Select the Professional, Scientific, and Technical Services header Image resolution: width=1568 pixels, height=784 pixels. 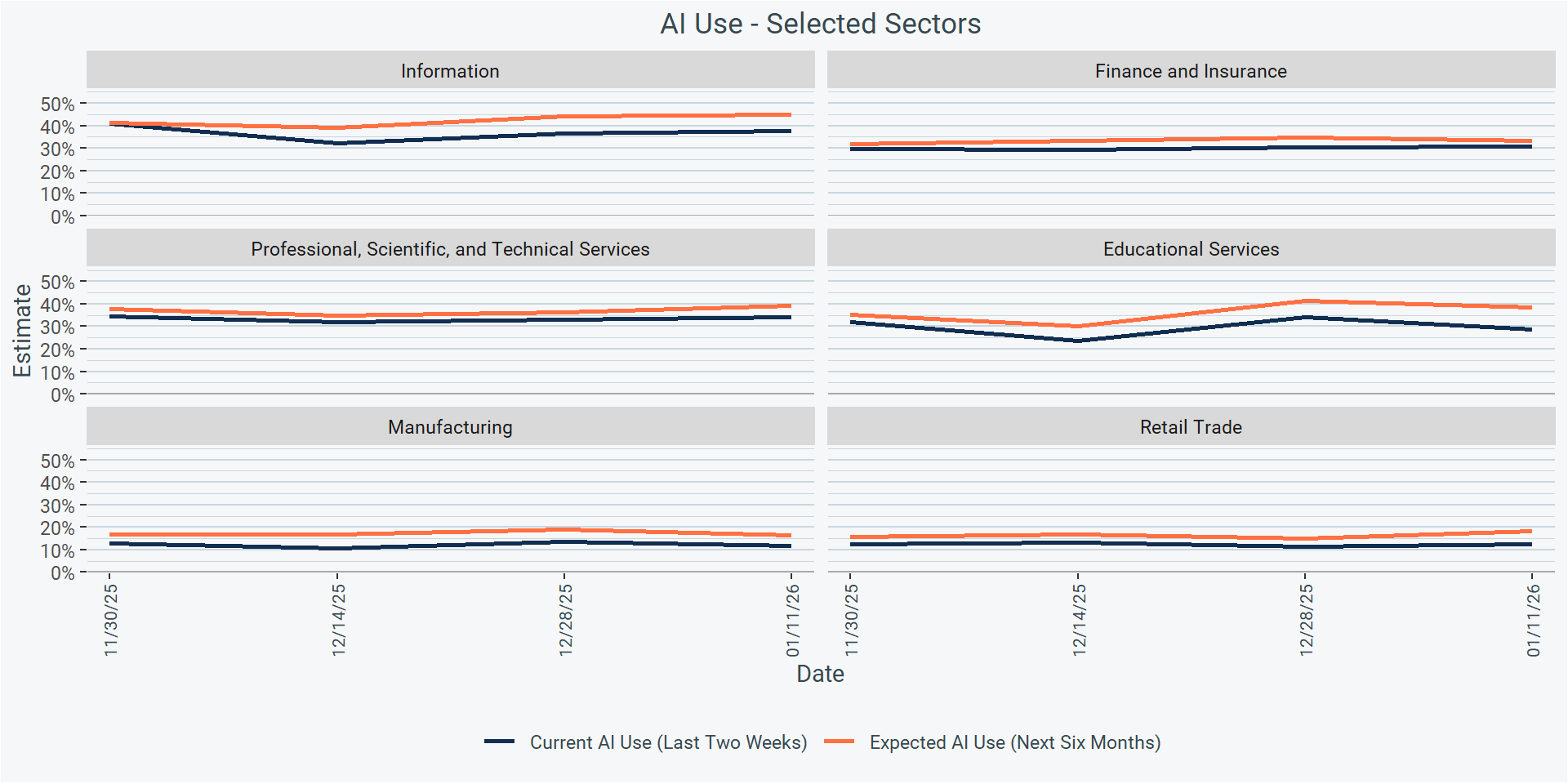tap(450, 249)
